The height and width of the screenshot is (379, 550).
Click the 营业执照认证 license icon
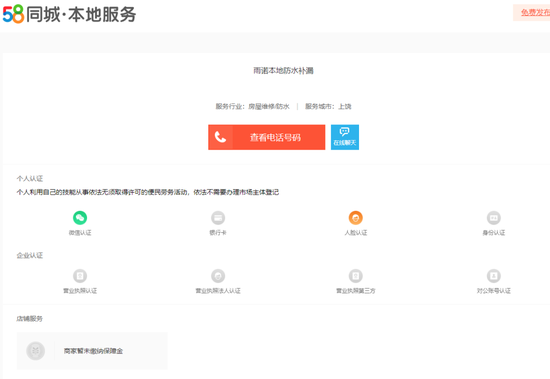[x=80, y=276]
